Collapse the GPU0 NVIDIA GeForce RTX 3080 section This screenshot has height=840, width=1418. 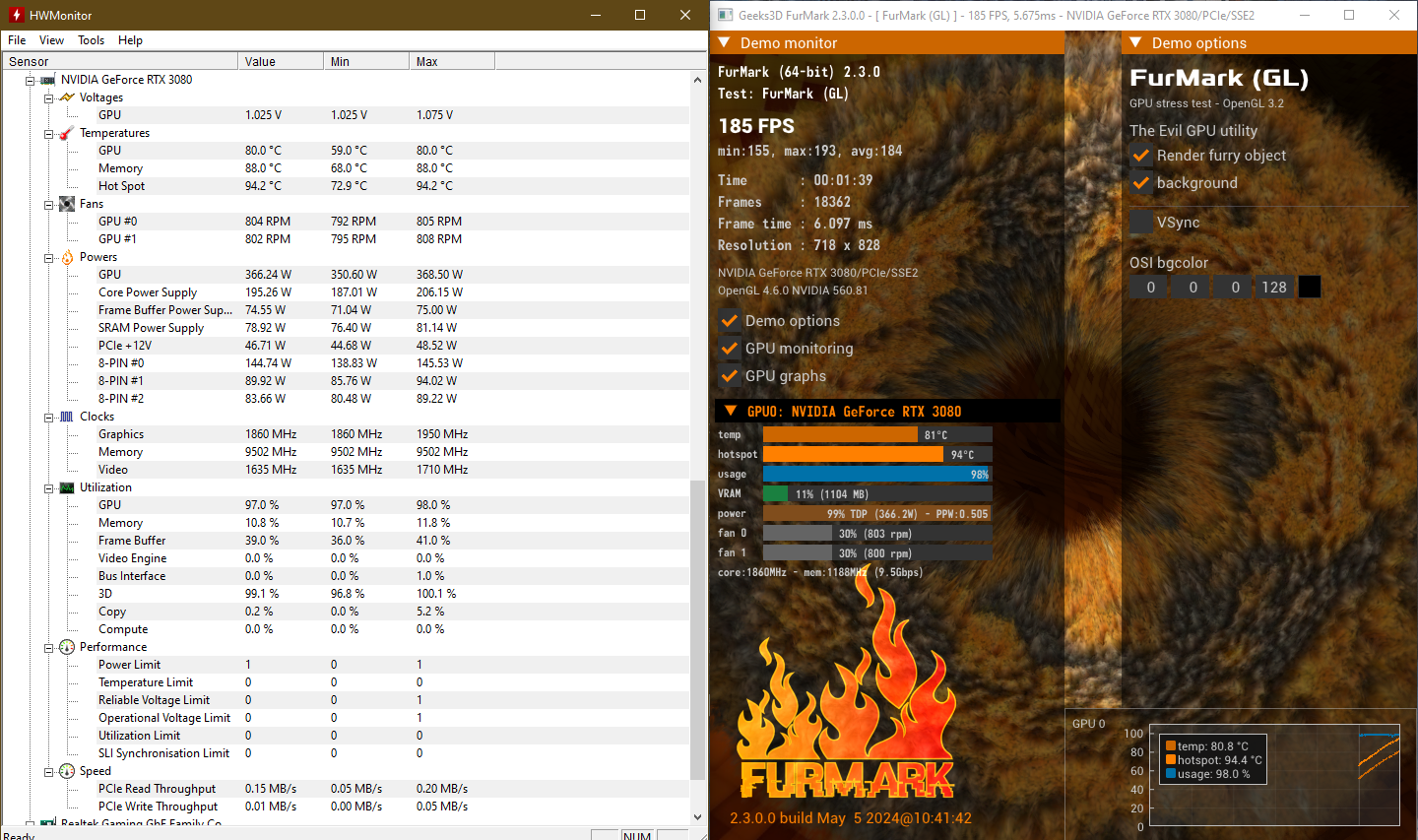731,412
